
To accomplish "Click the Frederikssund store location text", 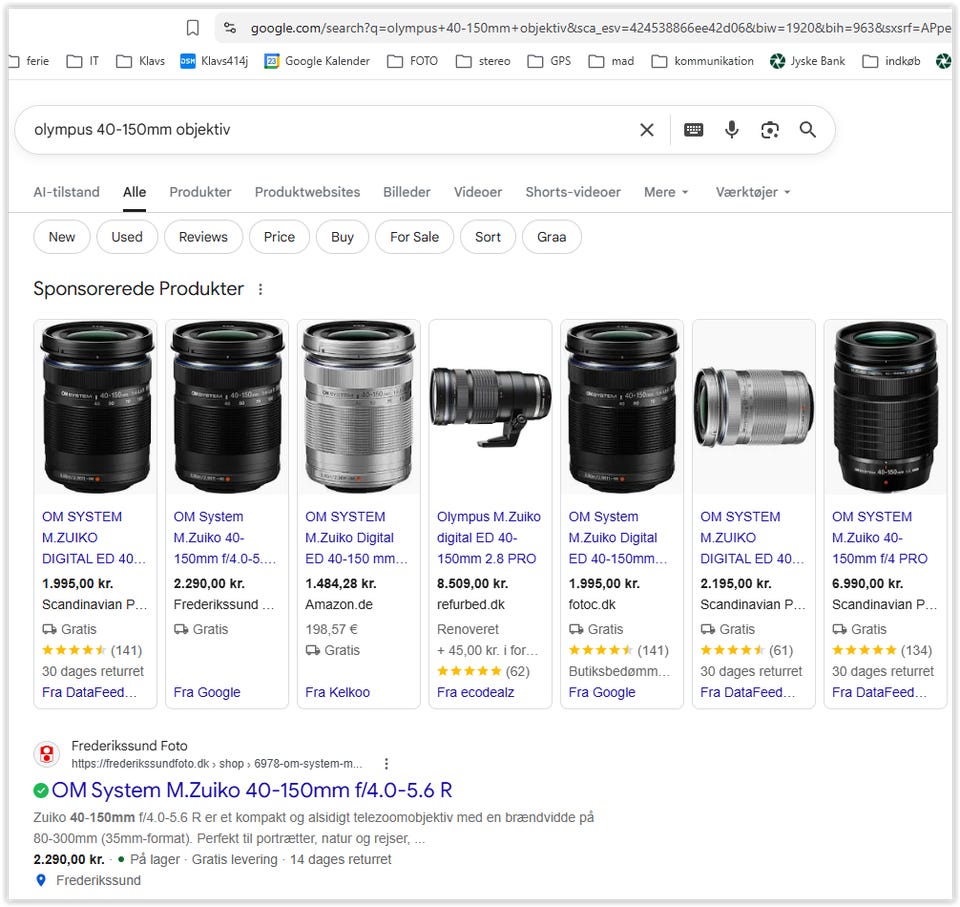I will click(98, 881).
